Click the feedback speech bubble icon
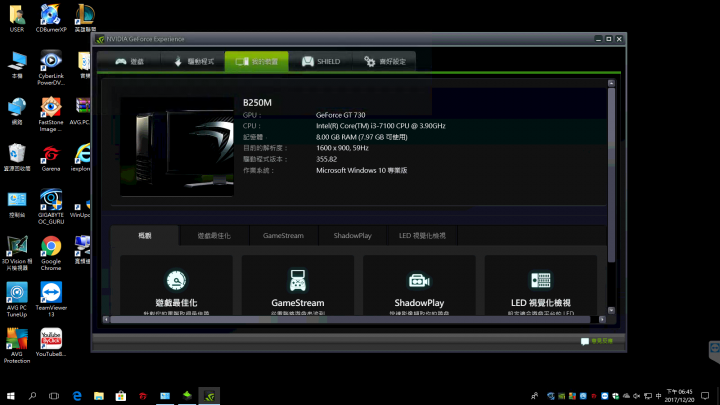 [585, 341]
